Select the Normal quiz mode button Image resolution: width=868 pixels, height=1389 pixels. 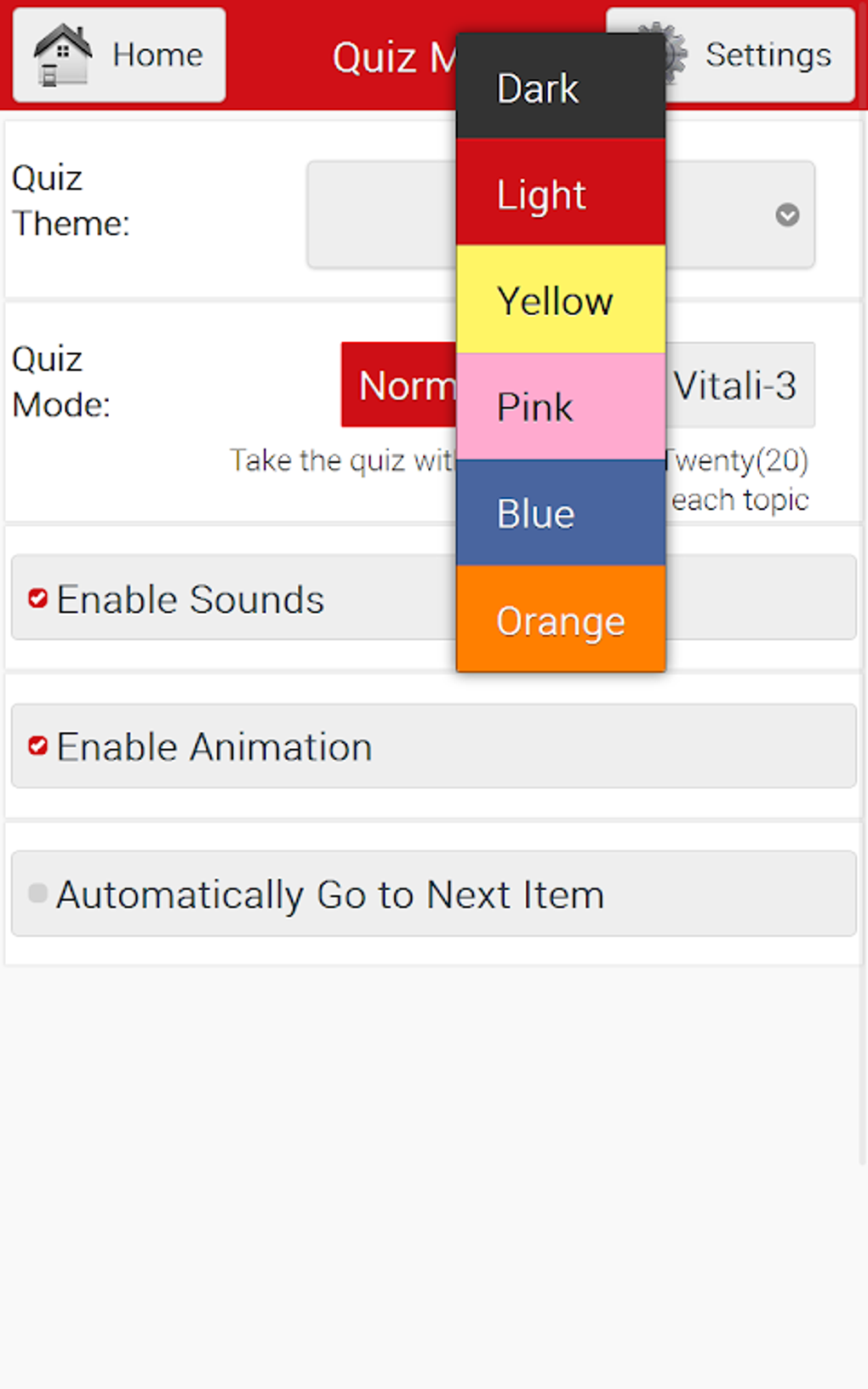click(x=399, y=385)
